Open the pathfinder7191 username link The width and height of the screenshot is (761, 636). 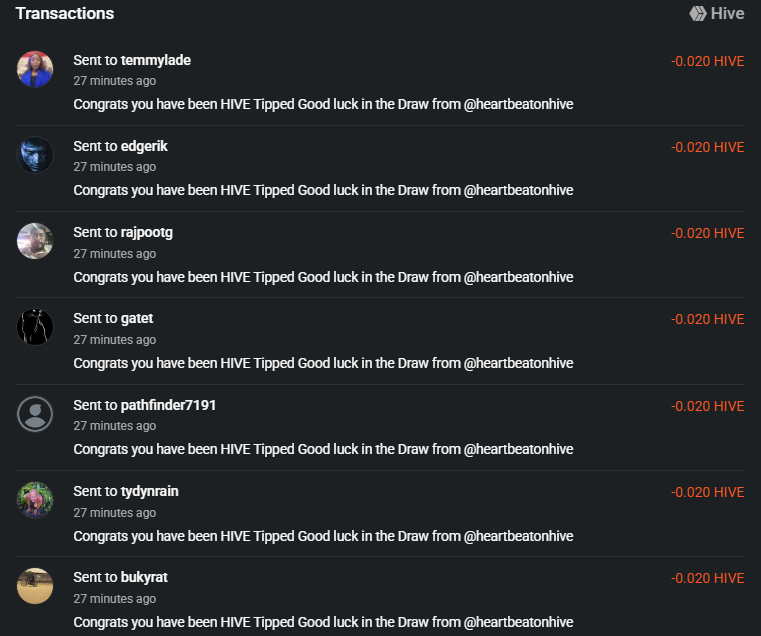(x=168, y=405)
